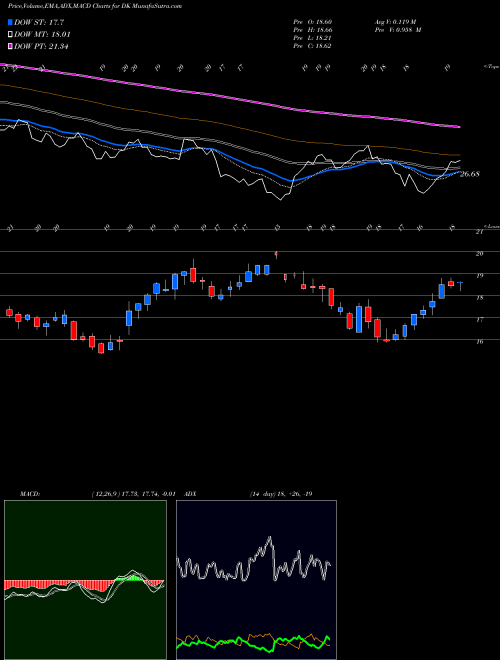500x660 pixels.
Task: Click the 'Pre V: 0.958 M' volume text
Action: point(397,30)
